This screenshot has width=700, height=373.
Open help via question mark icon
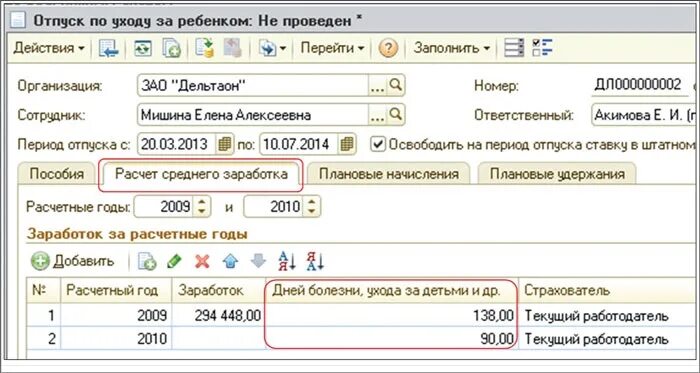[x=388, y=48]
